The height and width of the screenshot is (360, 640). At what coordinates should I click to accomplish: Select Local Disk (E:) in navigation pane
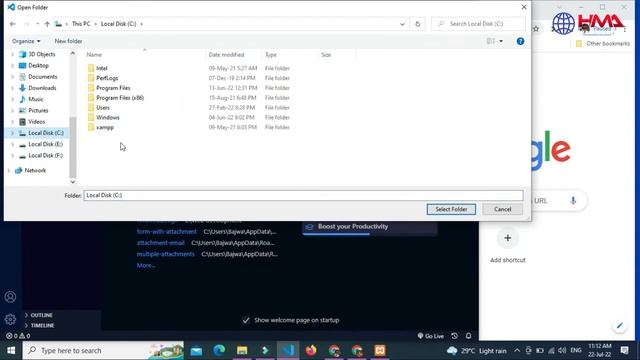(45, 144)
